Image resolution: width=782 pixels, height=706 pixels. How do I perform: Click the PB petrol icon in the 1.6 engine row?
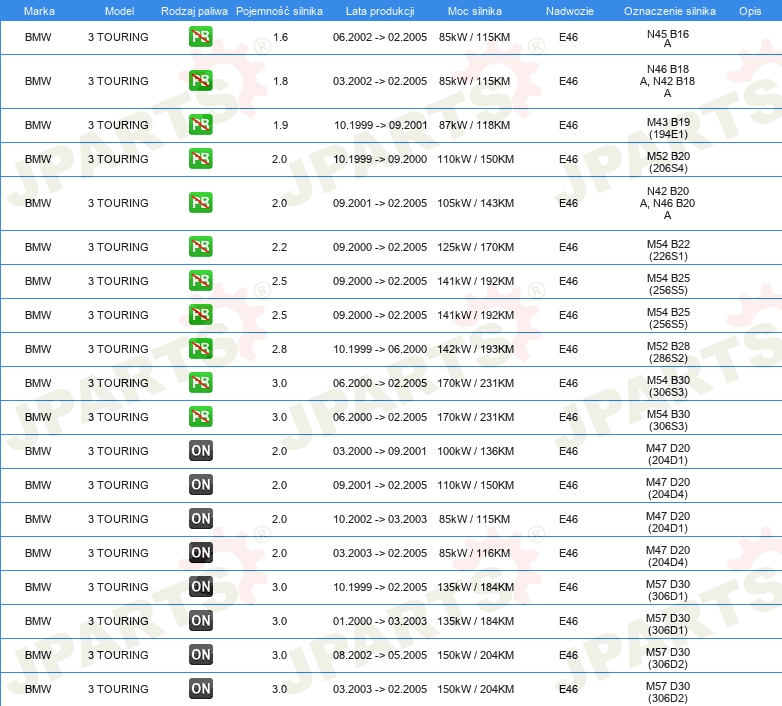point(200,37)
